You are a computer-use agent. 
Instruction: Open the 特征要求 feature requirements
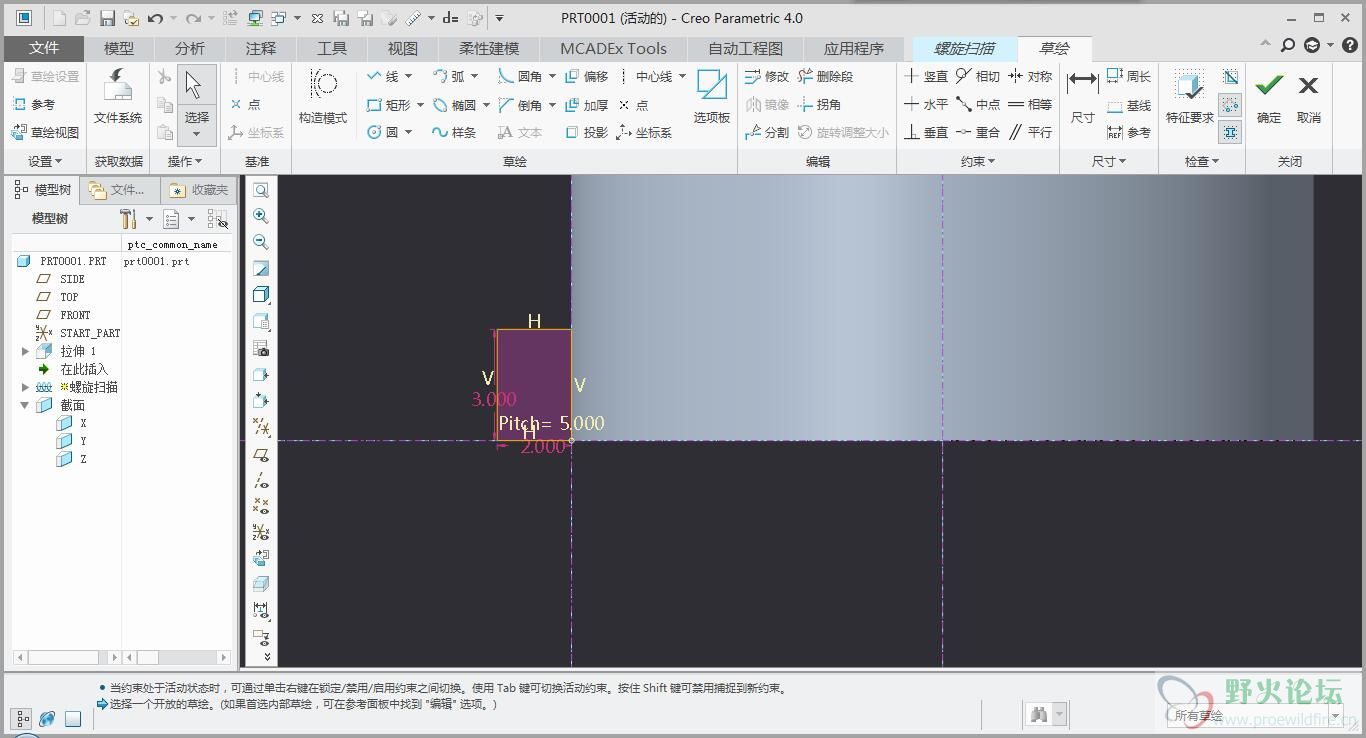pyautogui.click(x=1190, y=96)
